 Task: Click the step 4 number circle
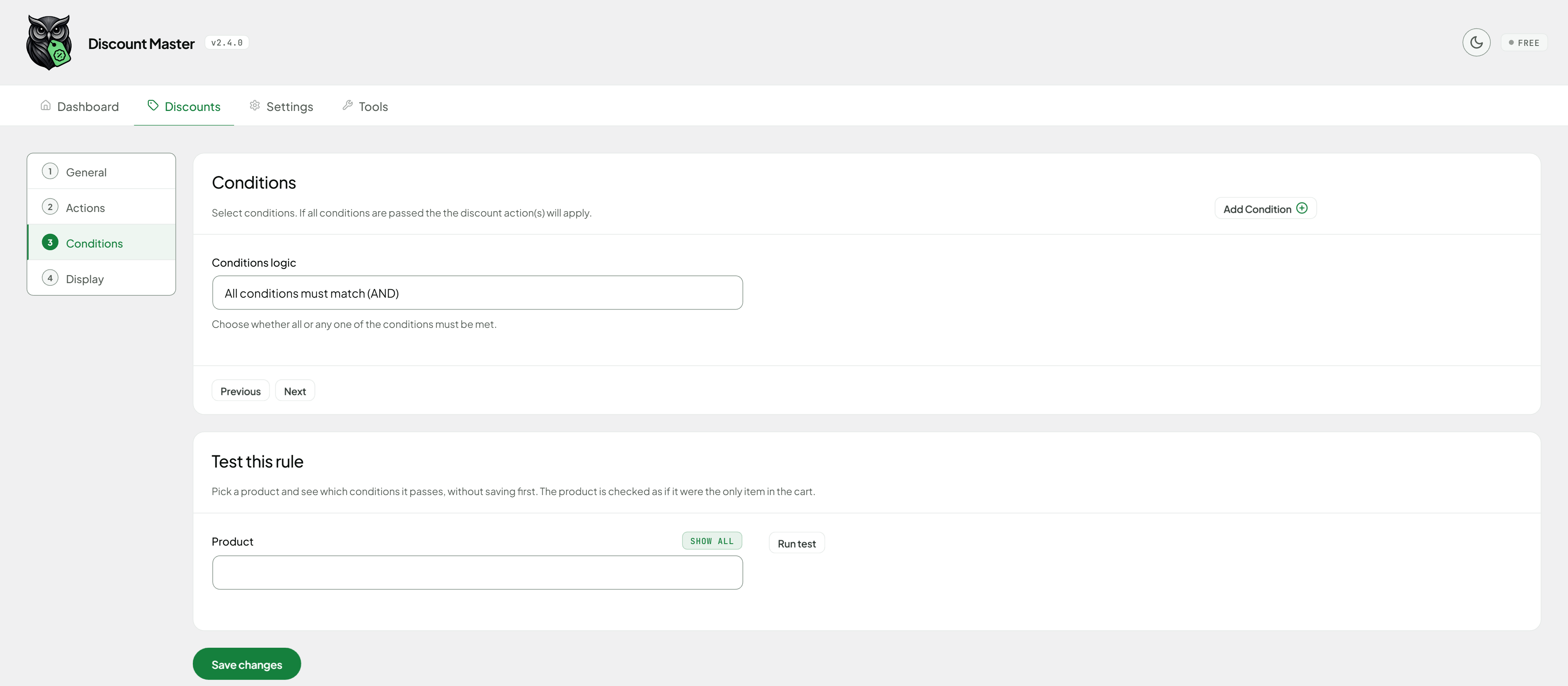tap(50, 278)
